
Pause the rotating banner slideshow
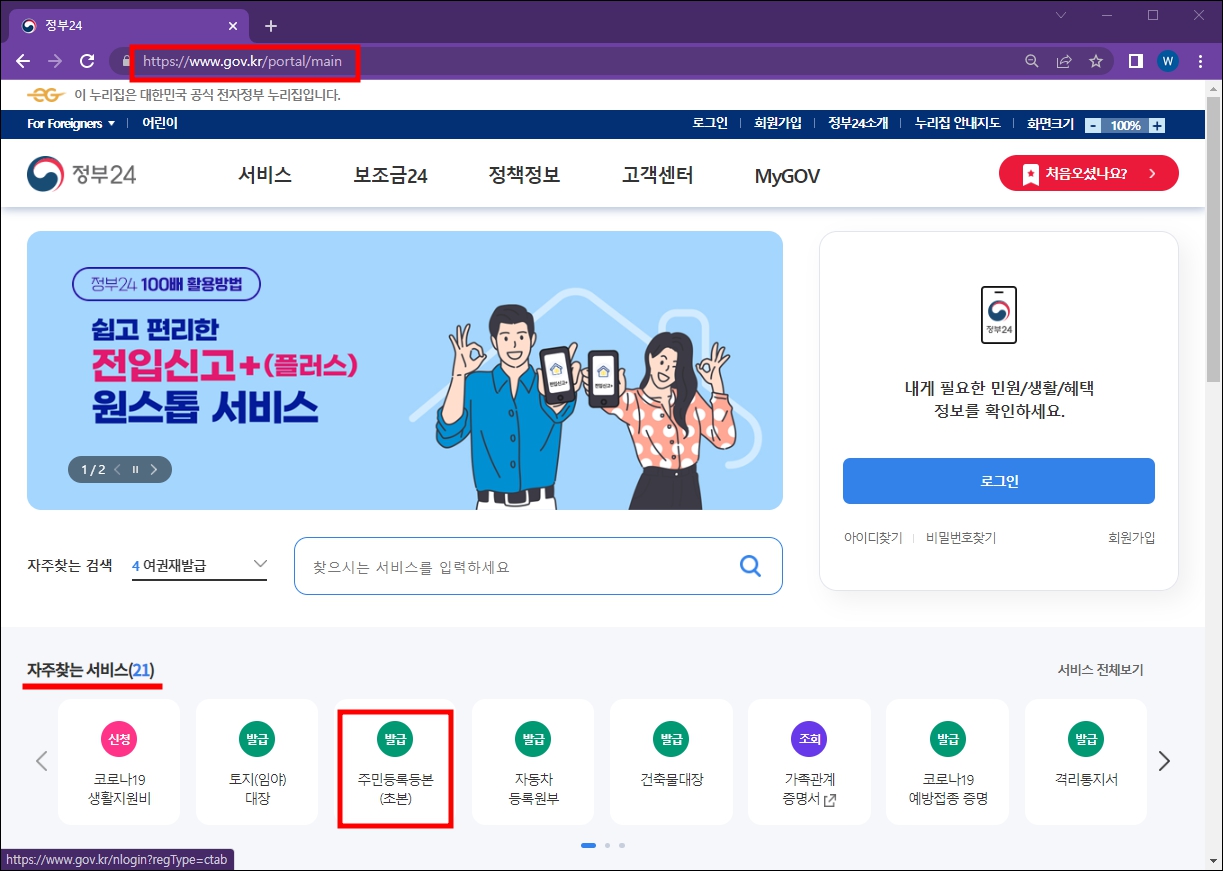coord(135,468)
